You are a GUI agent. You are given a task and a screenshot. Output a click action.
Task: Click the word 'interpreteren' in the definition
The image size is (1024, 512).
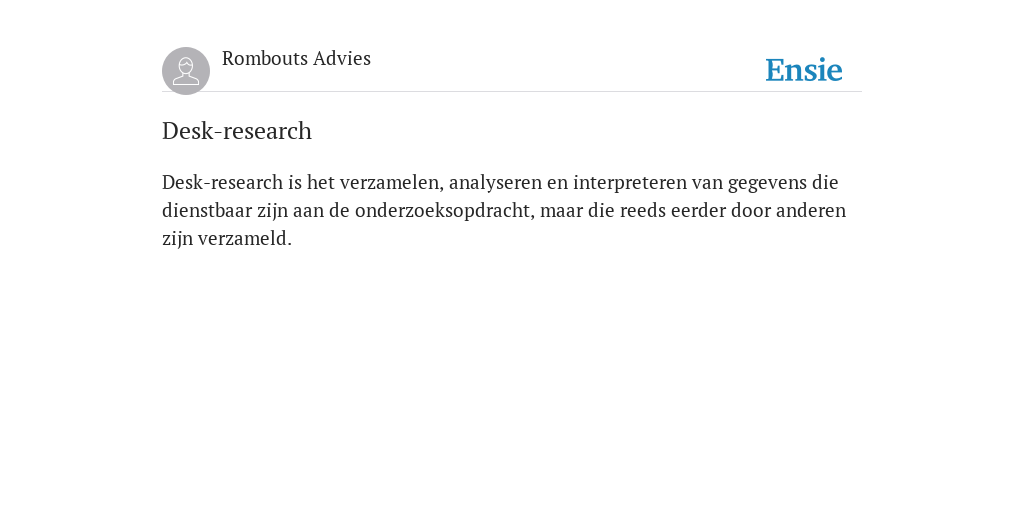coord(630,184)
